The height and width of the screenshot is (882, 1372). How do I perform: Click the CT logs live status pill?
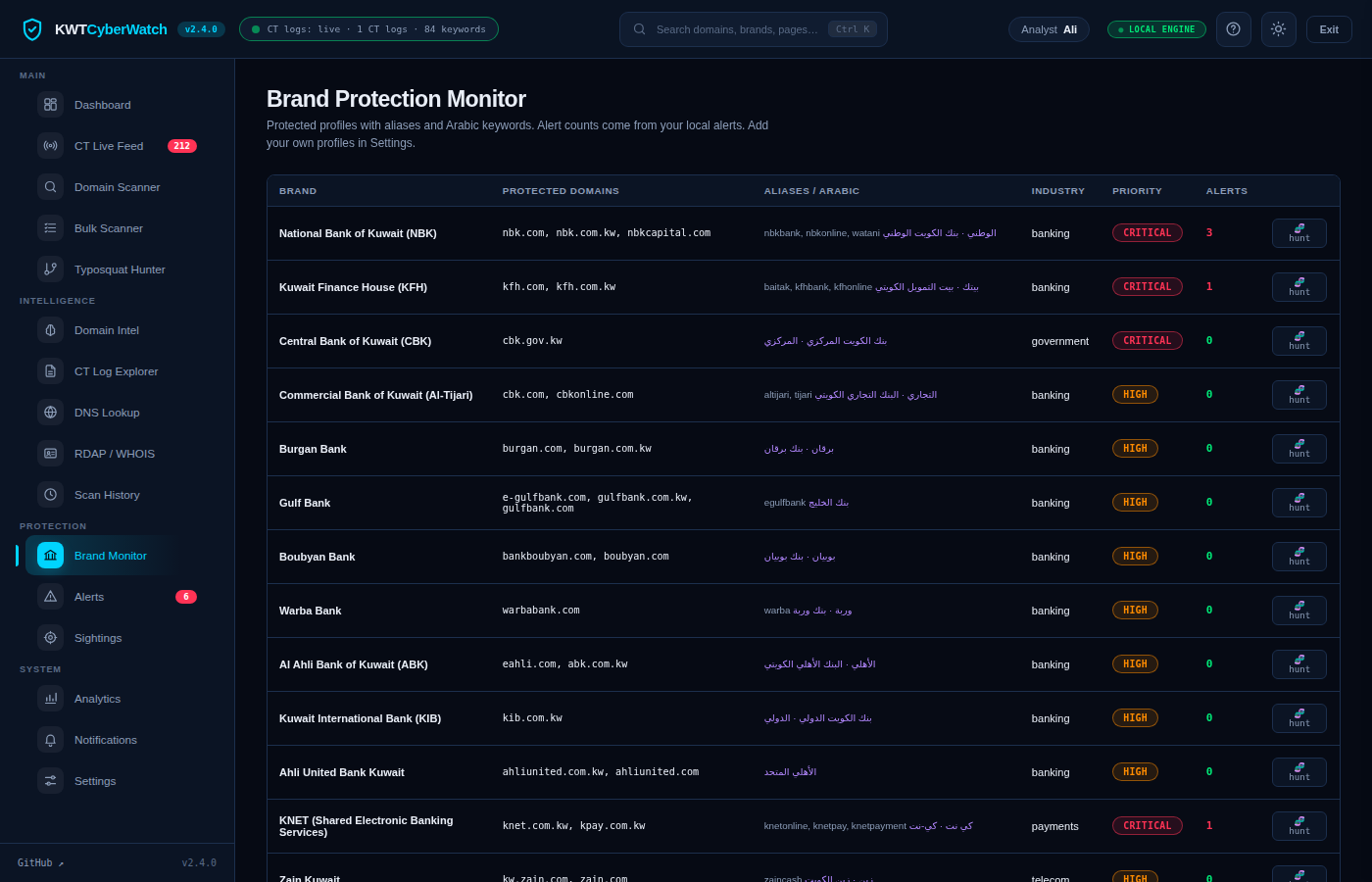pos(368,29)
